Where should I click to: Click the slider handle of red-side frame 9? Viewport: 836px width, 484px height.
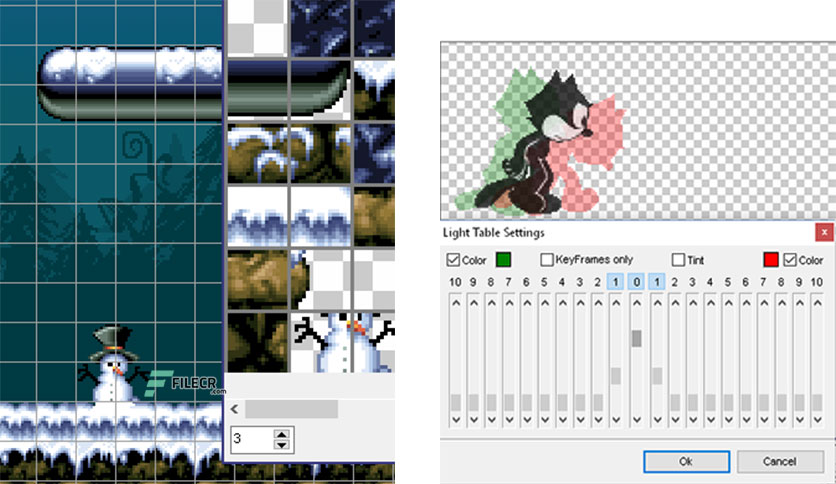800,402
